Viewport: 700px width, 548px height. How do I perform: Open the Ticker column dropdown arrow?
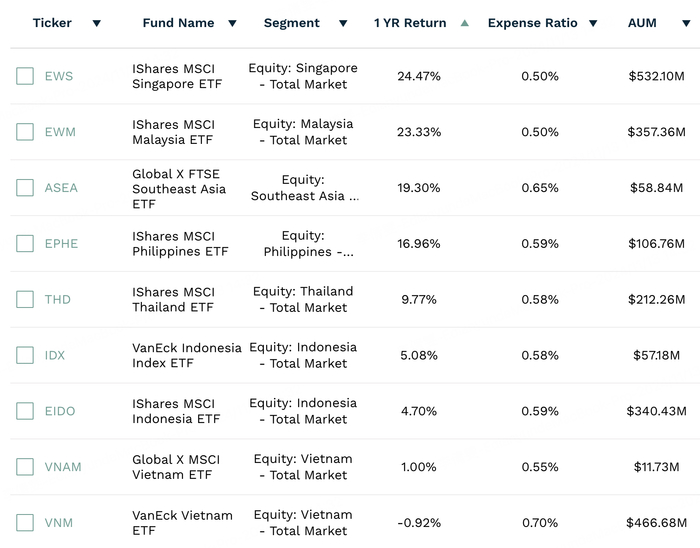click(x=96, y=23)
